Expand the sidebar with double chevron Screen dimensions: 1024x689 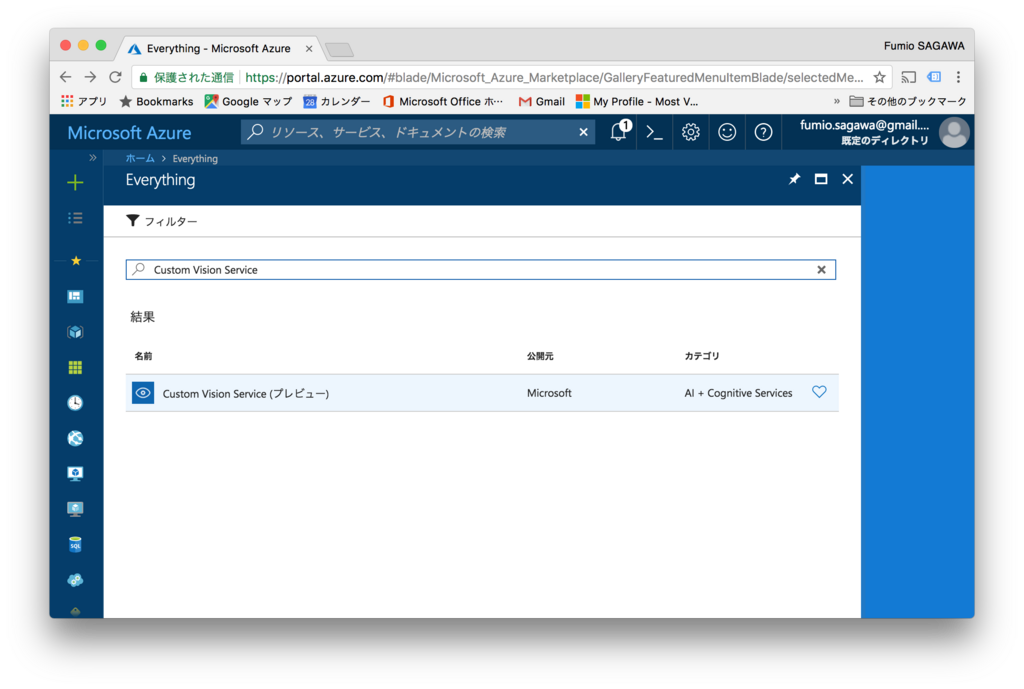coord(93,157)
